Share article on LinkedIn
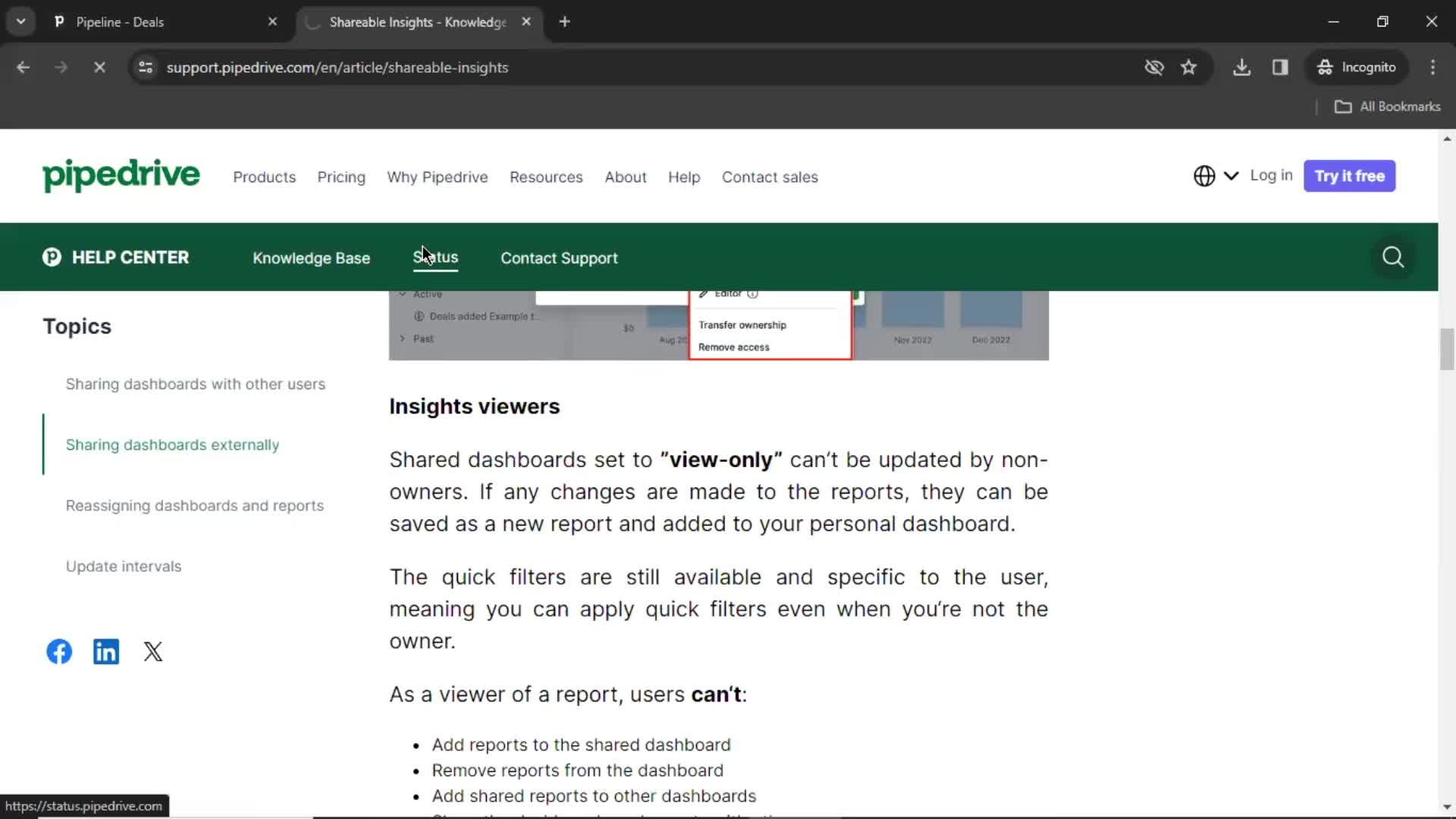 coord(106,651)
